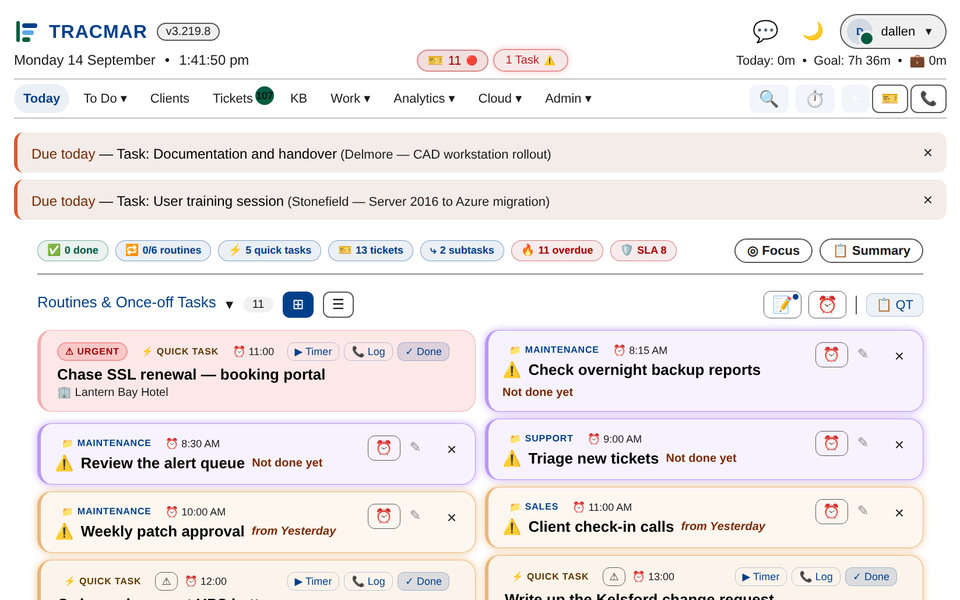This screenshot has height=600, width=960.
Task: Switch to grid card view
Action: [298, 304]
